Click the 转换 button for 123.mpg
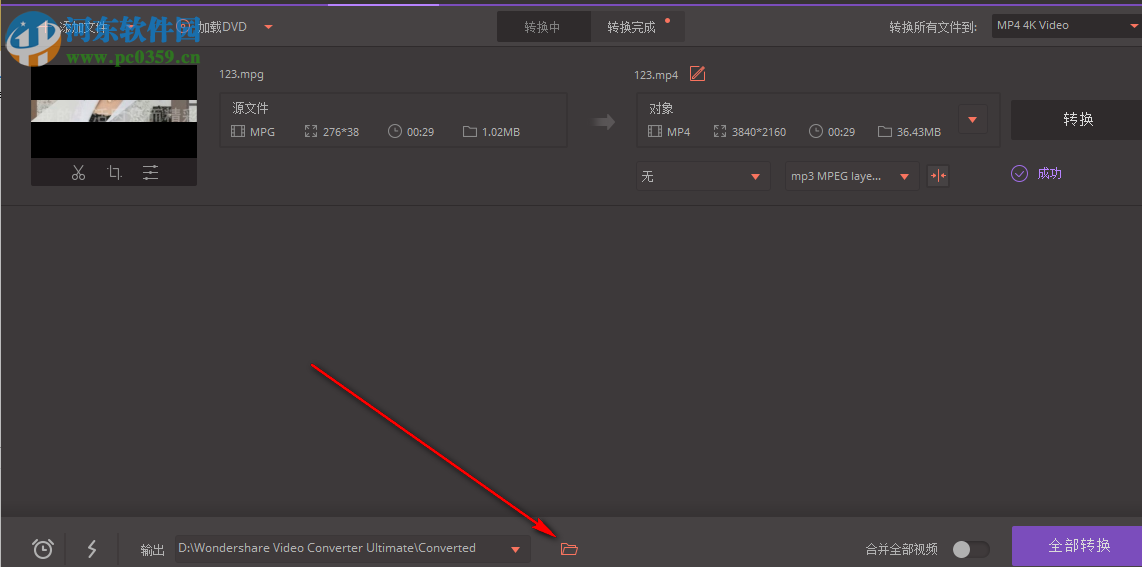Viewport: 1142px width, 567px height. (x=1076, y=119)
